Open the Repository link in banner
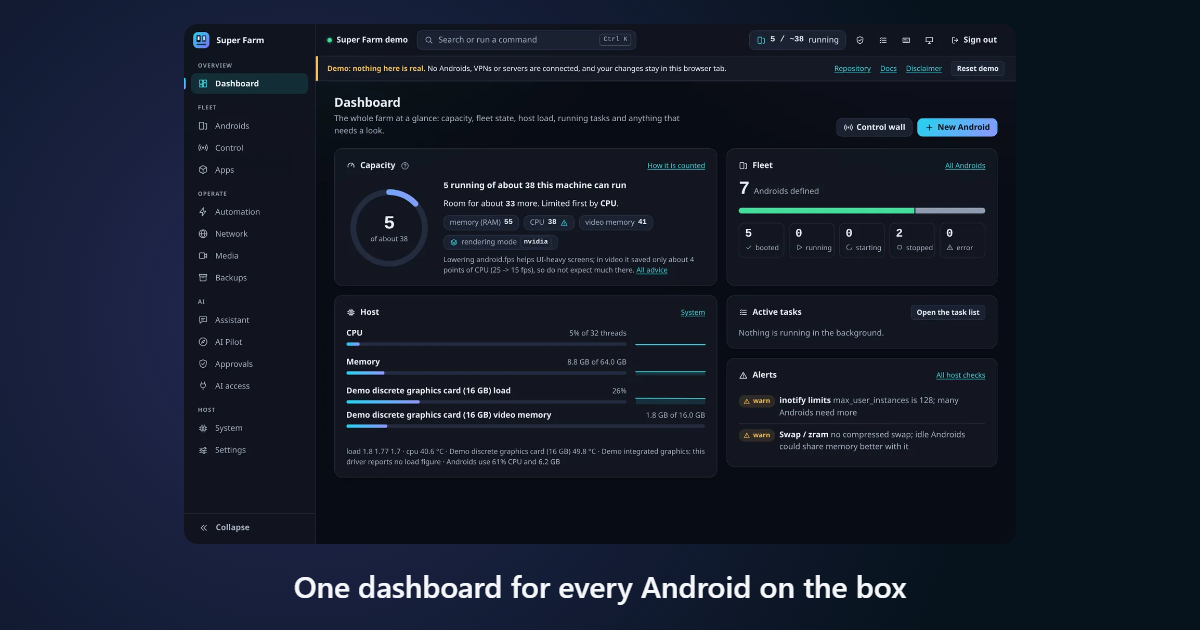Viewport: 1200px width, 630px height. point(852,69)
